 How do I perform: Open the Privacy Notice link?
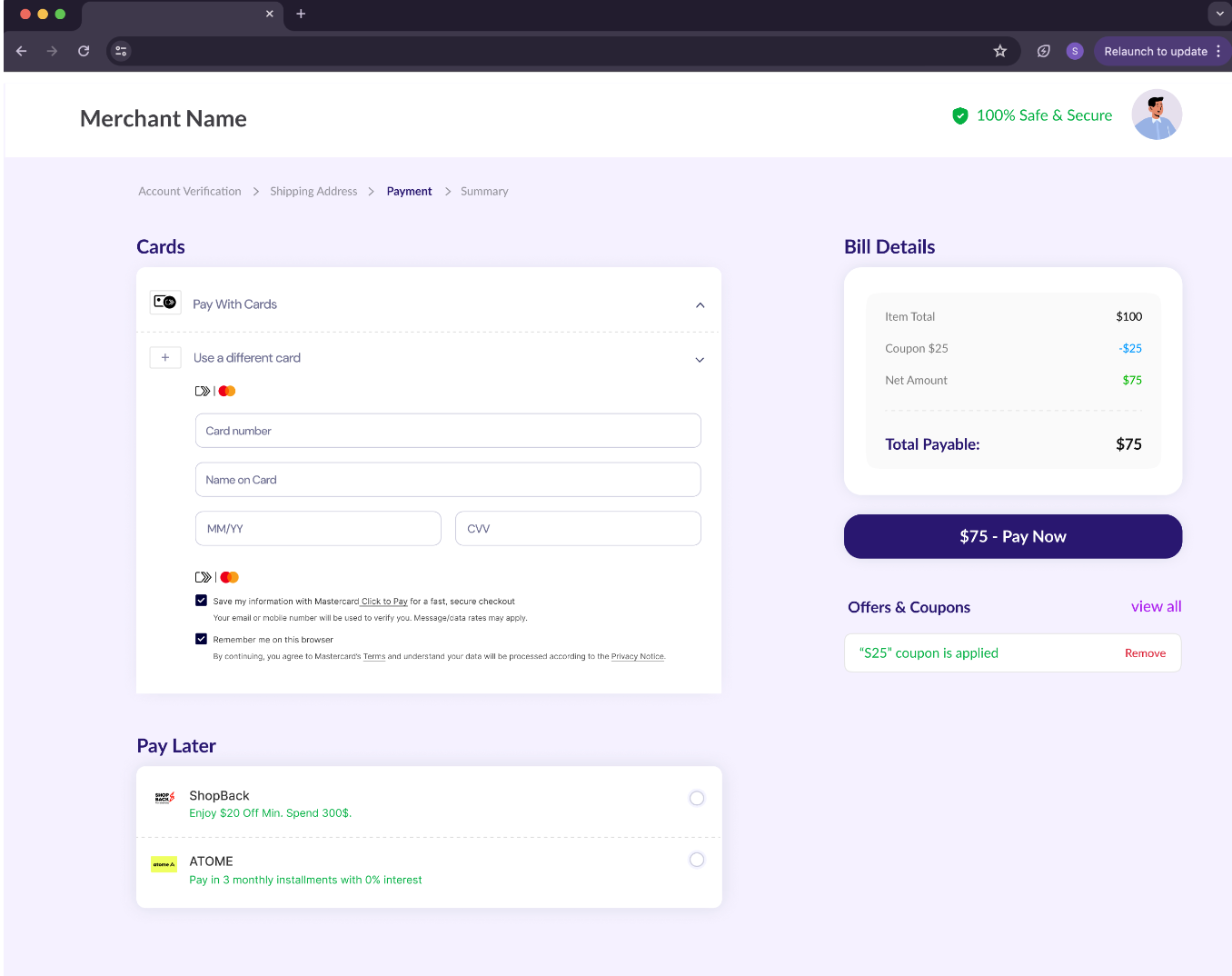pyautogui.click(x=638, y=656)
